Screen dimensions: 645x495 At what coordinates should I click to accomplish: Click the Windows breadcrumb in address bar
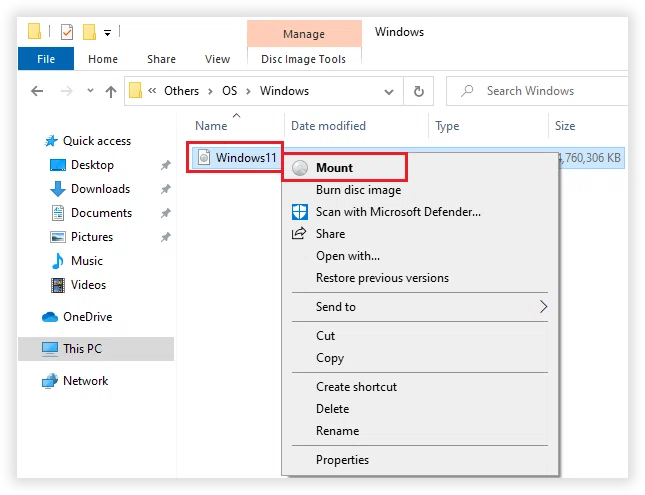(x=284, y=91)
